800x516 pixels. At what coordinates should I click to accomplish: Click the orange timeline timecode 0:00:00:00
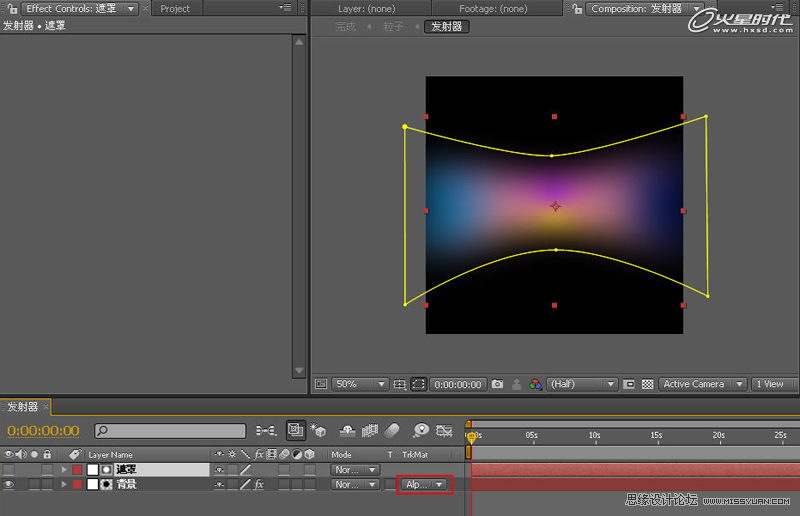pyautogui.click(x=43, y=431)
